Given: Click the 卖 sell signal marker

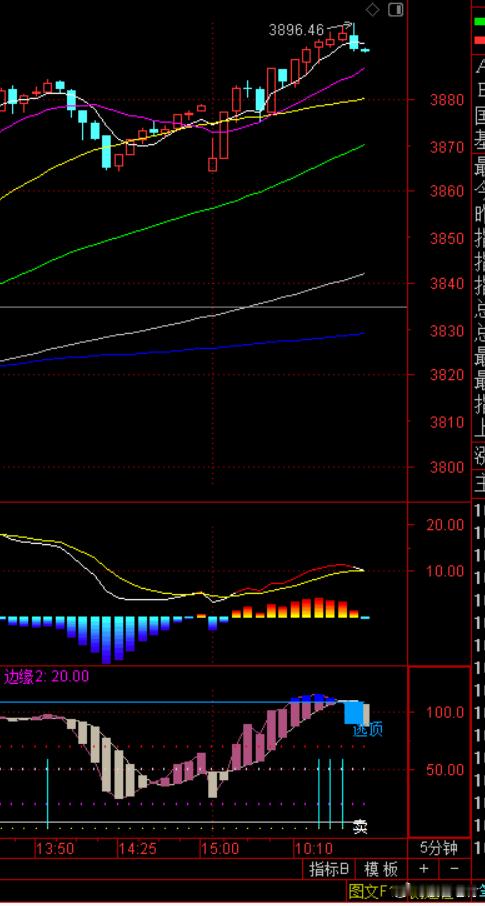Looking at the screenshot, I should (x=360, y=826).
